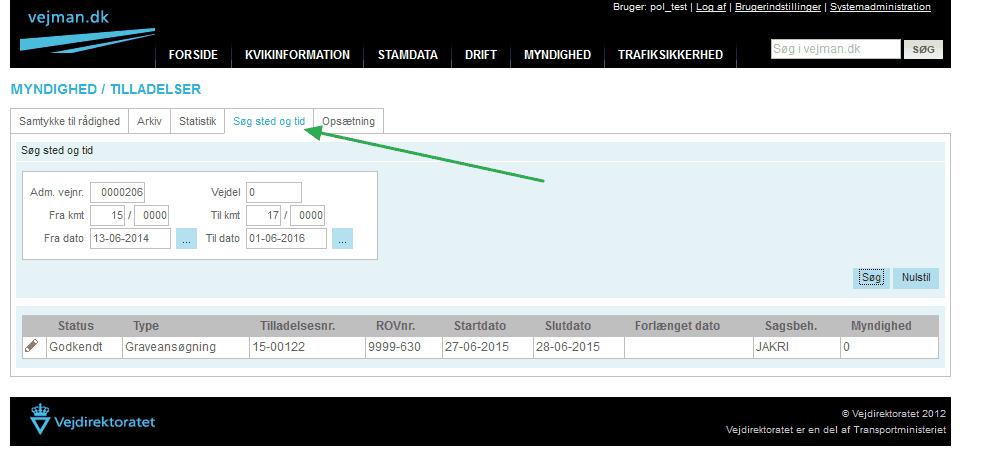Open the Systemadministration link
Image resolution: width=988 pixels, height=469 pixels.
coord(880,7)
